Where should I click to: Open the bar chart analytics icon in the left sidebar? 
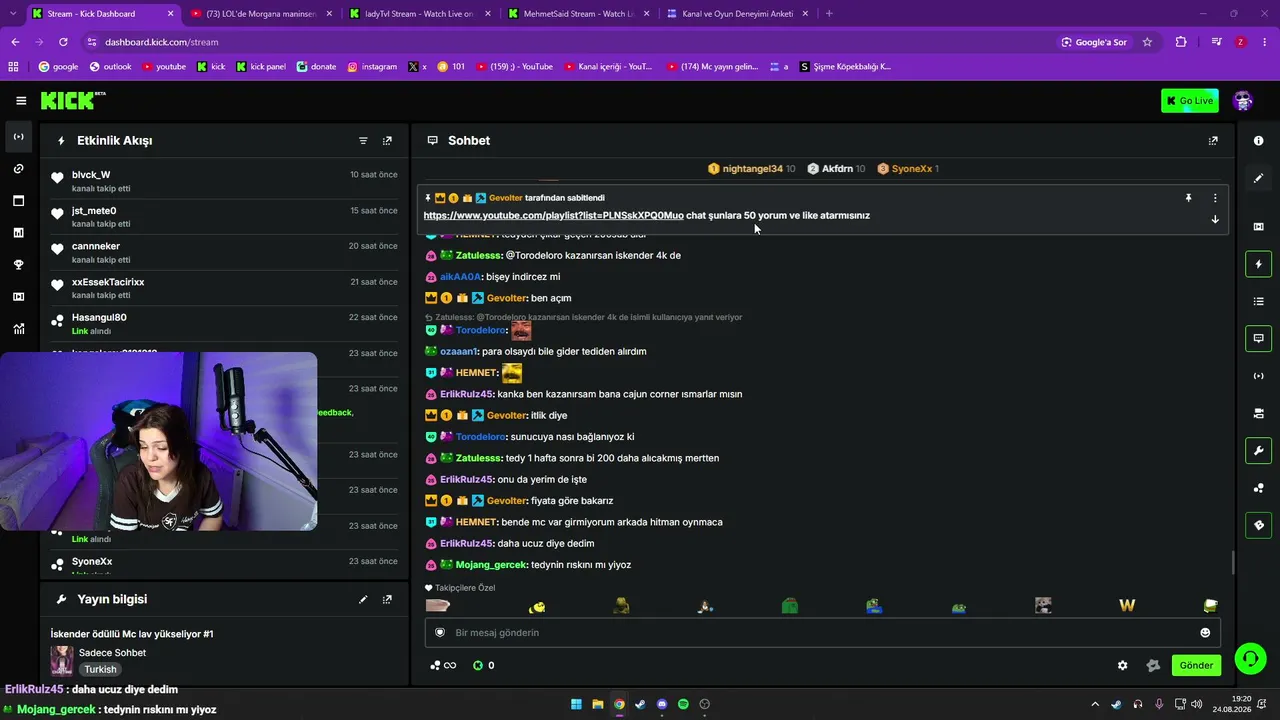18,233
